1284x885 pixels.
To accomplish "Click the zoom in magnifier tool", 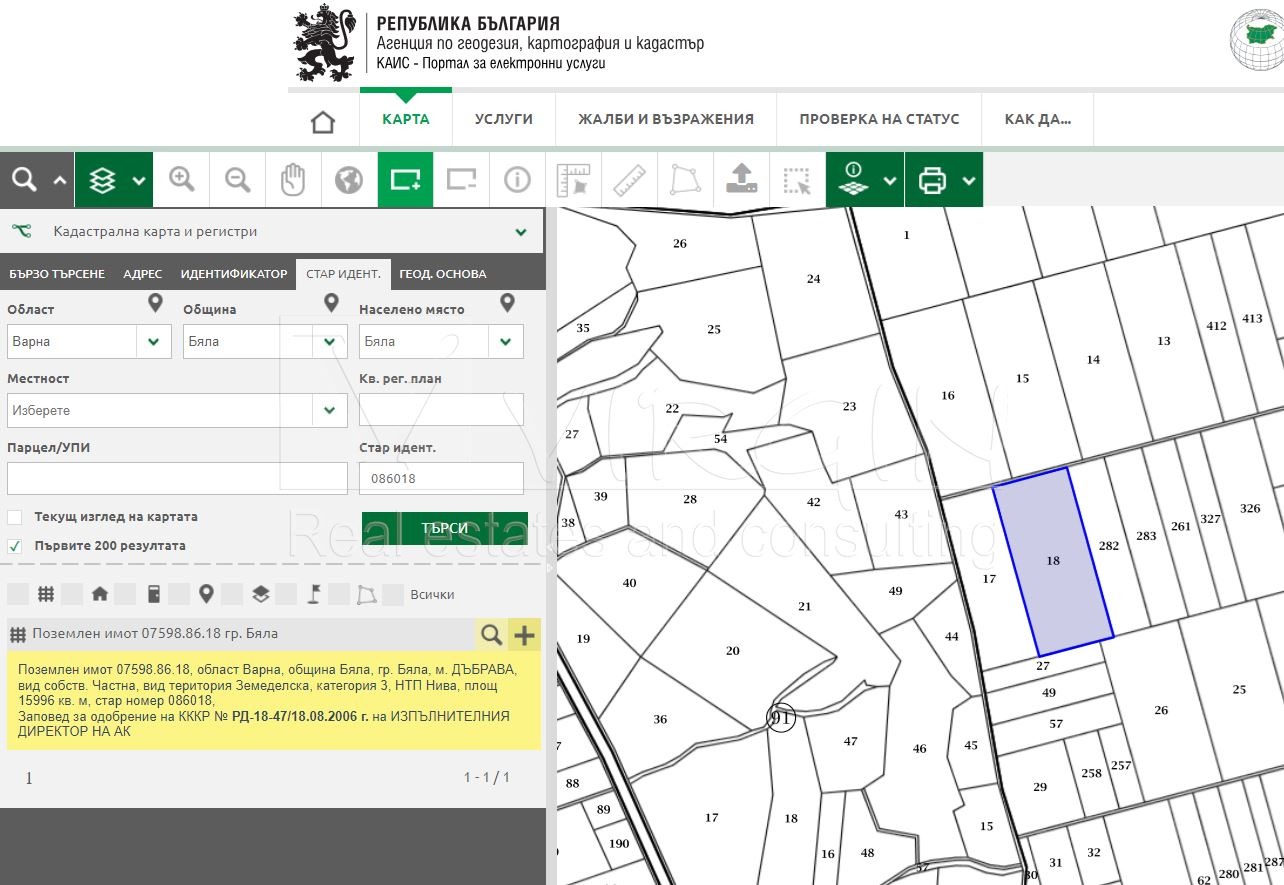I will pyautogui.click(x=181, y=180).
